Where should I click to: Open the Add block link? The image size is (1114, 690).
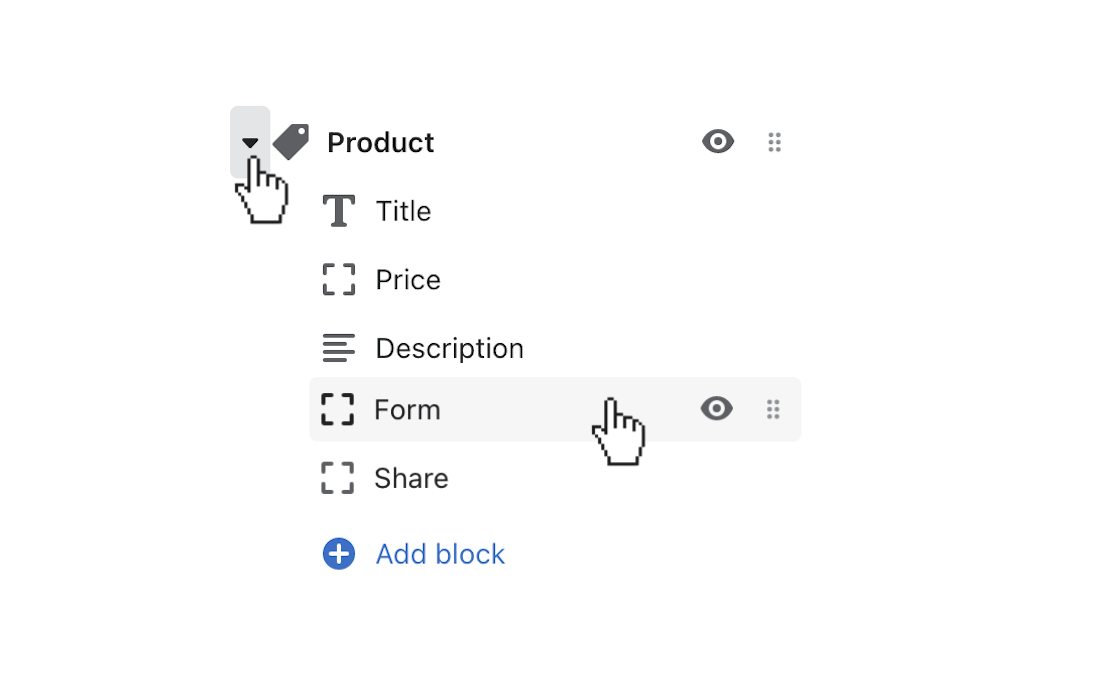point(440,553)
